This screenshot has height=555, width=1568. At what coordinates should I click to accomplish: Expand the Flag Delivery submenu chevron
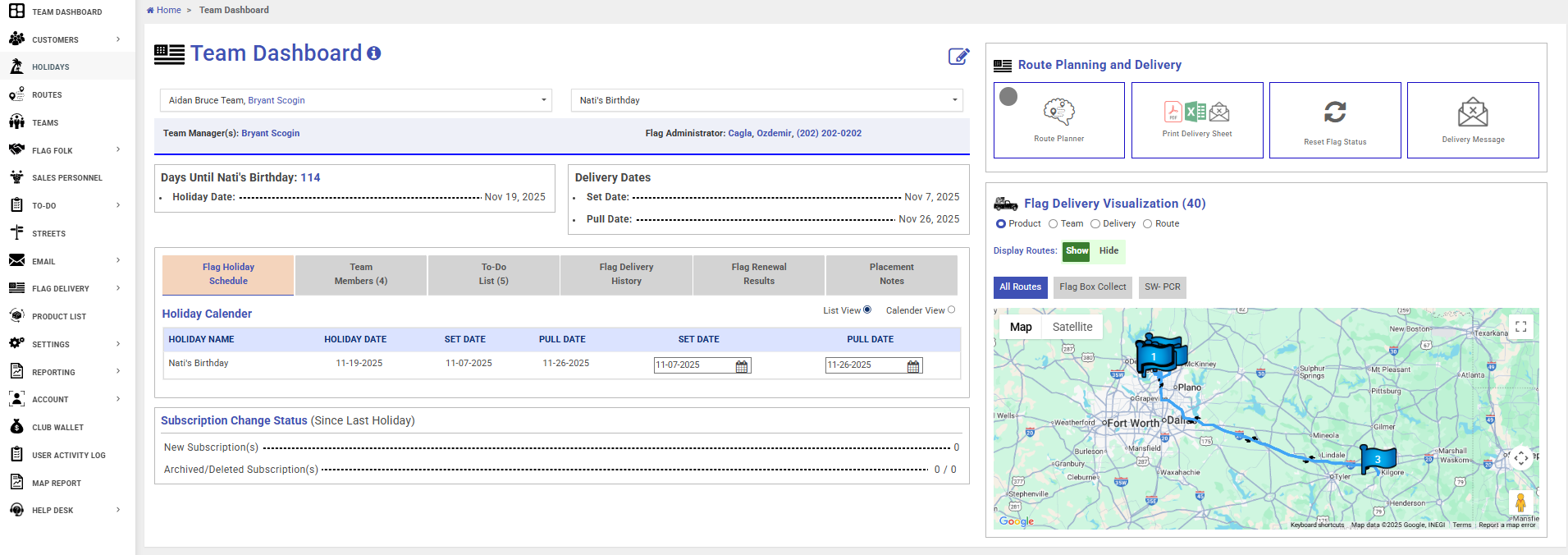point(118,288)
